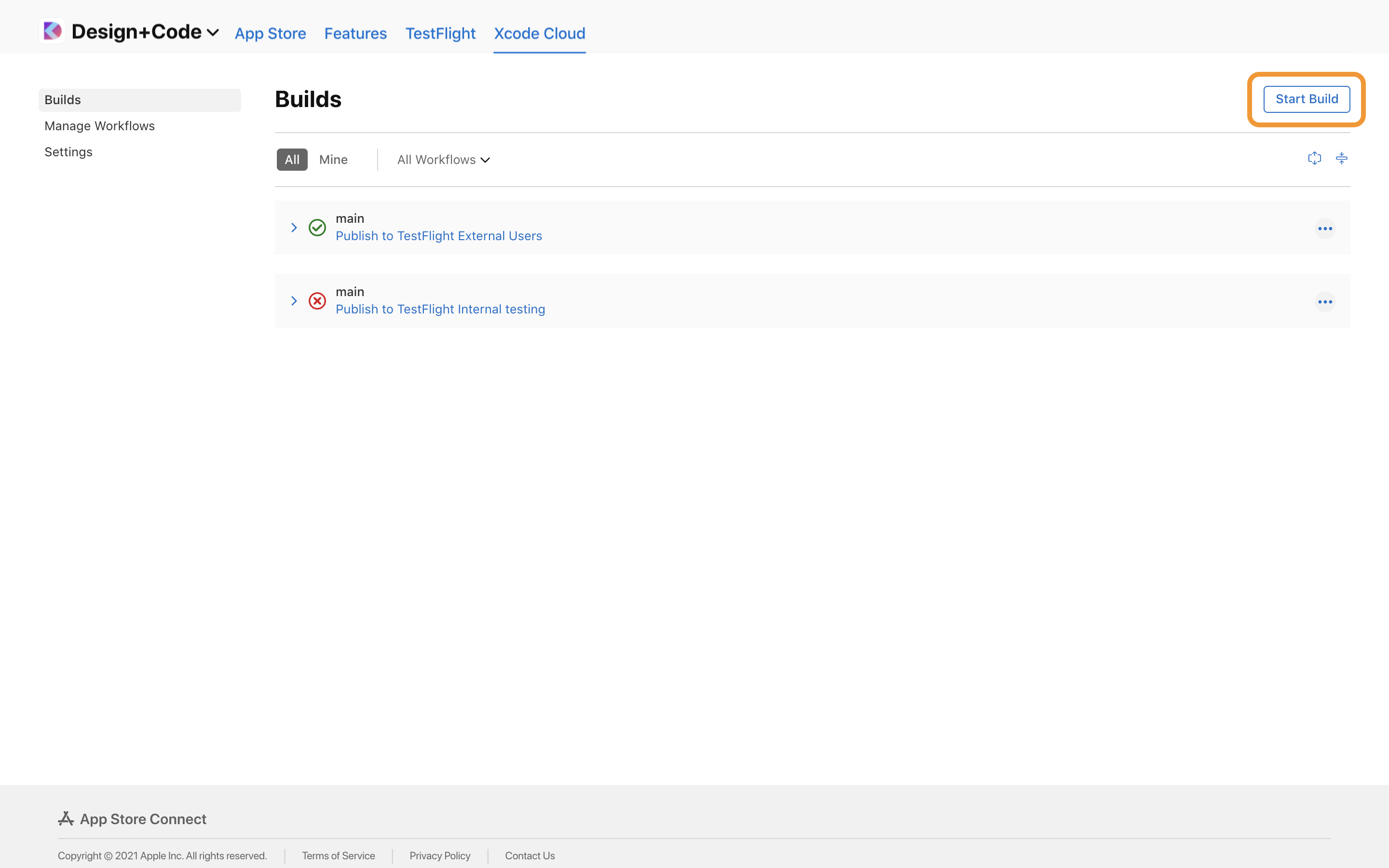Select the All builds filter
The height and width of the screenshot is (868, 1389).
pos(292,159)
